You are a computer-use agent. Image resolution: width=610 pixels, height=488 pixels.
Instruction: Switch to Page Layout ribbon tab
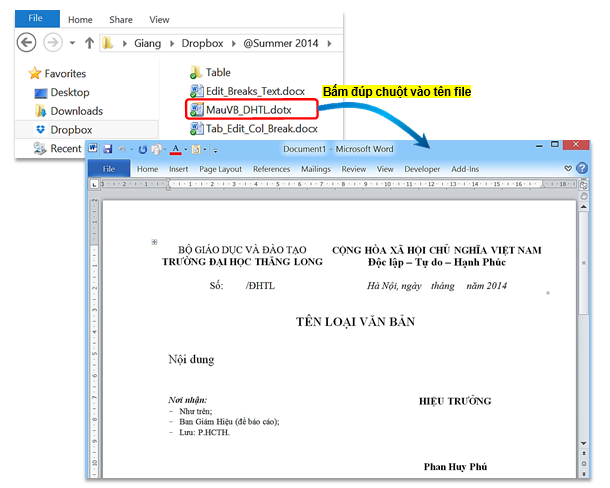click(x=220, y=169)
